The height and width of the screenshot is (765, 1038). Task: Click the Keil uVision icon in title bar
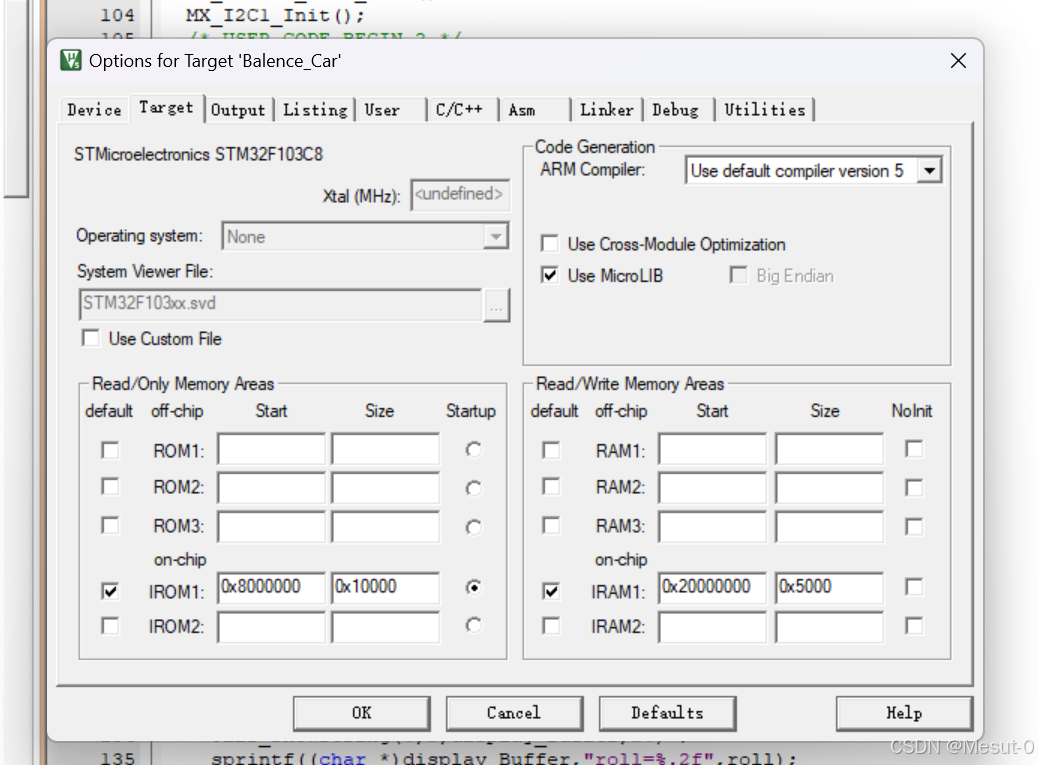click(70, 60)
